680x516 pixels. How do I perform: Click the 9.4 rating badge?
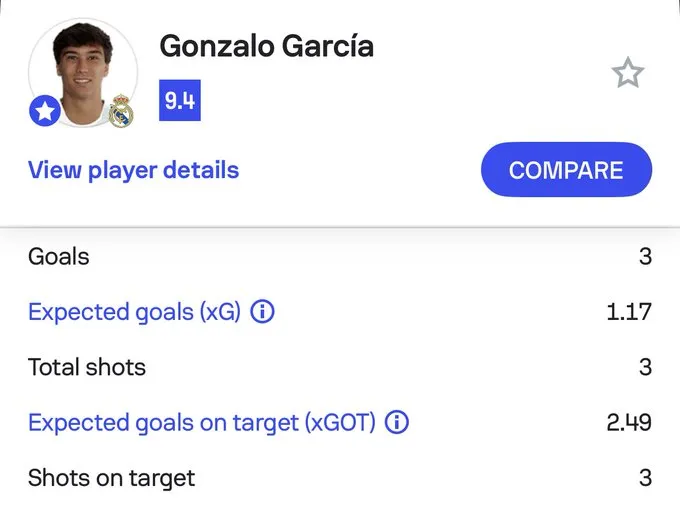[x=180, y=101]
